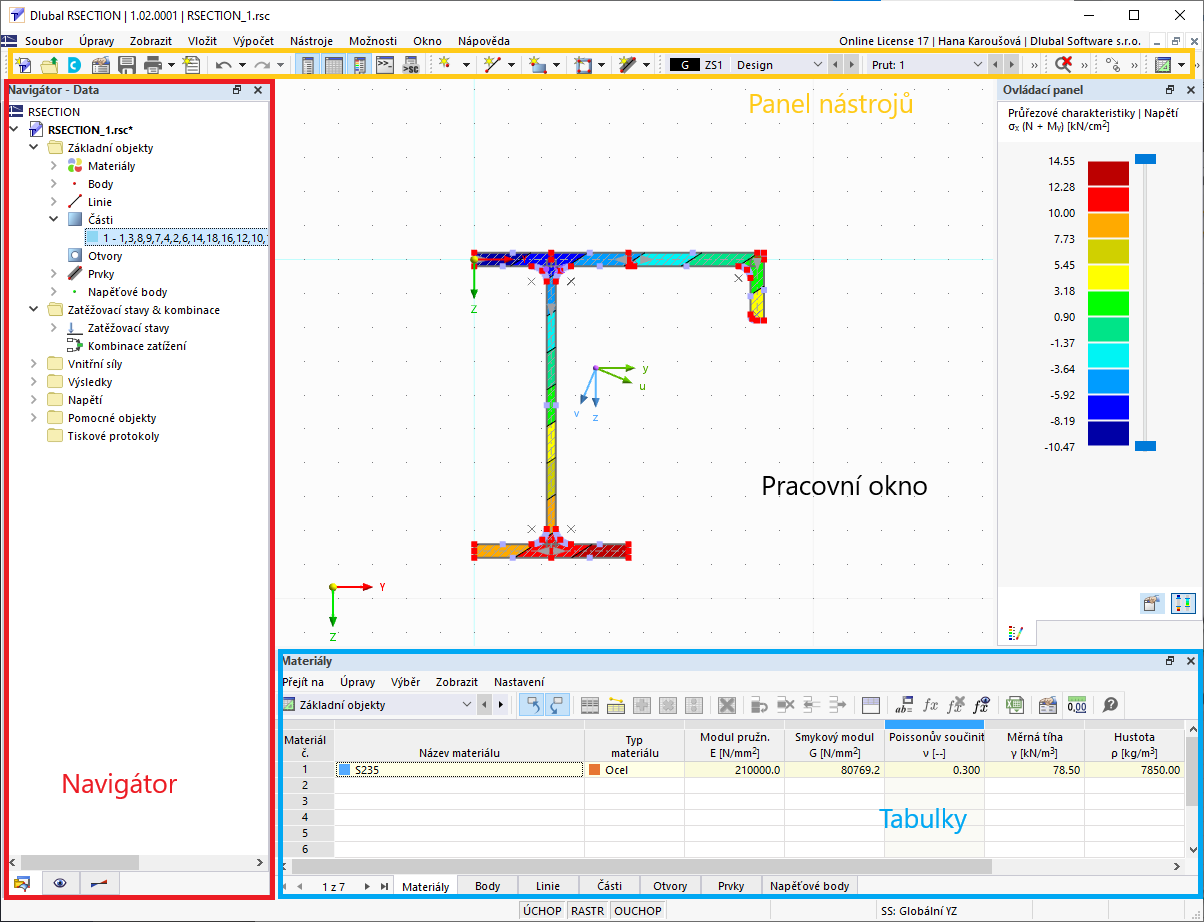Select the new opening tool icon
The image size is (1204, 922).
584,65
